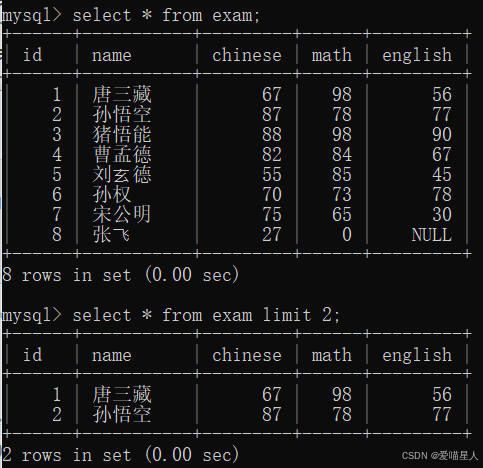This screenshot has width=483, height=468.
Task: Select 唐三藏 in the eight-row result
Action: pyautogui.click(x=122, y=95)
